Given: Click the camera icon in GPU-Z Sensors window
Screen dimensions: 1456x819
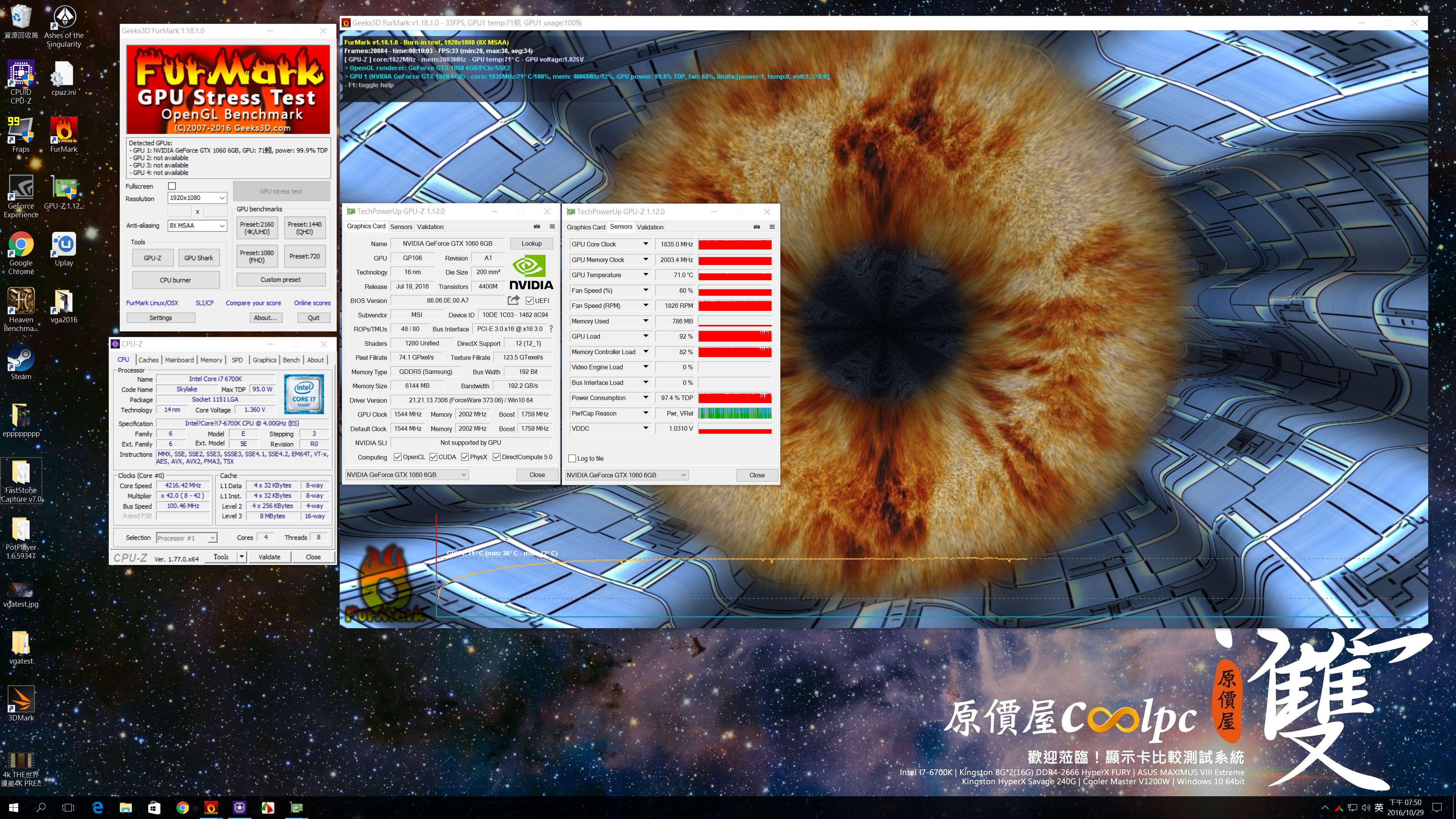Looking at the screenshot, I should coord(757,227).
